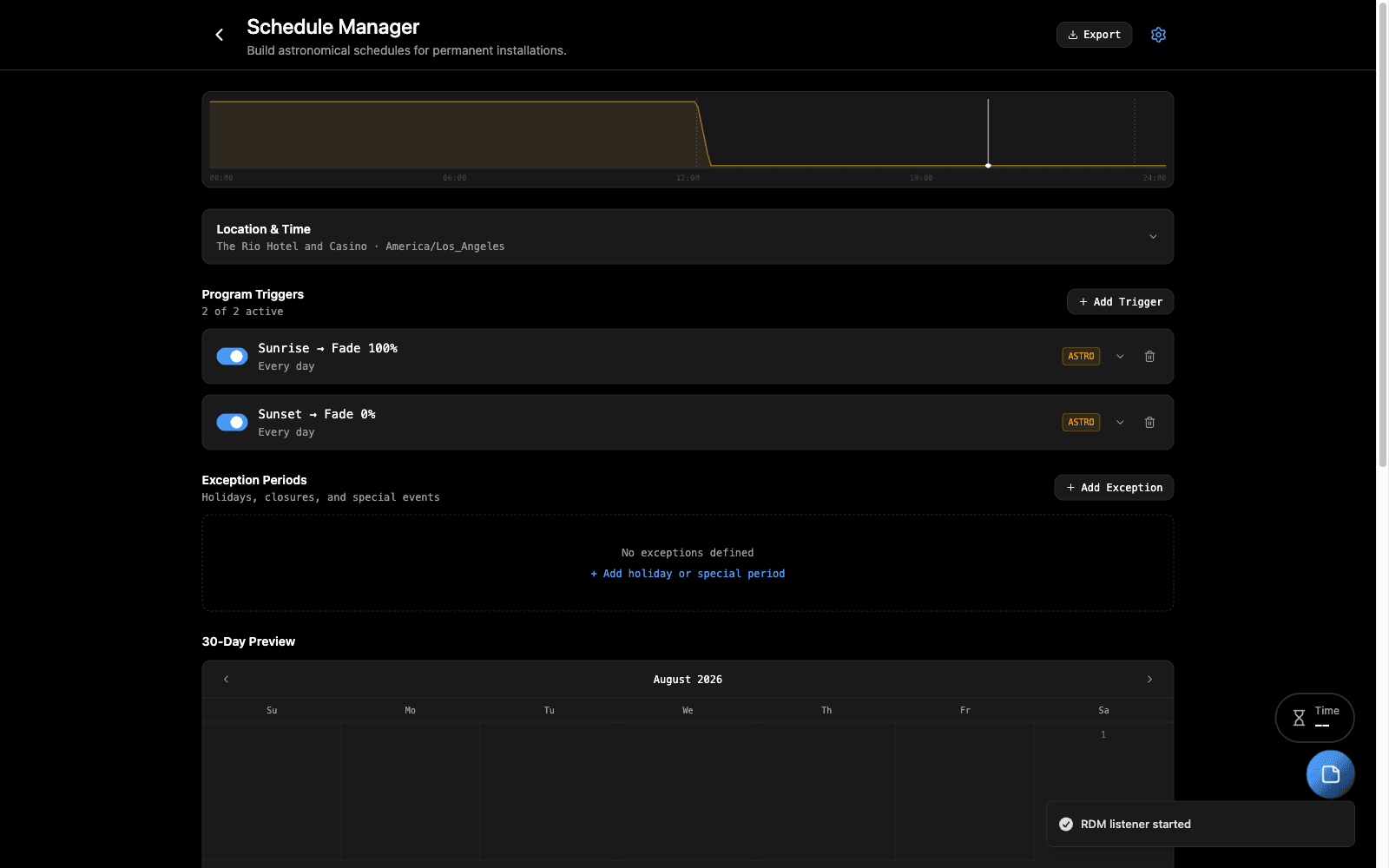Viewport: 1389px width, 868px height.
Task: Expand the Location & Time section
Action: (x=1153, y=236)
